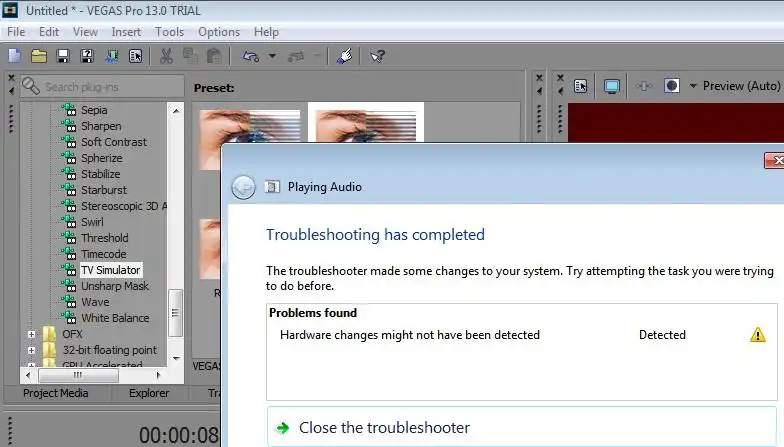
Task: Select the Starburst effect
Action: [104, 190]
